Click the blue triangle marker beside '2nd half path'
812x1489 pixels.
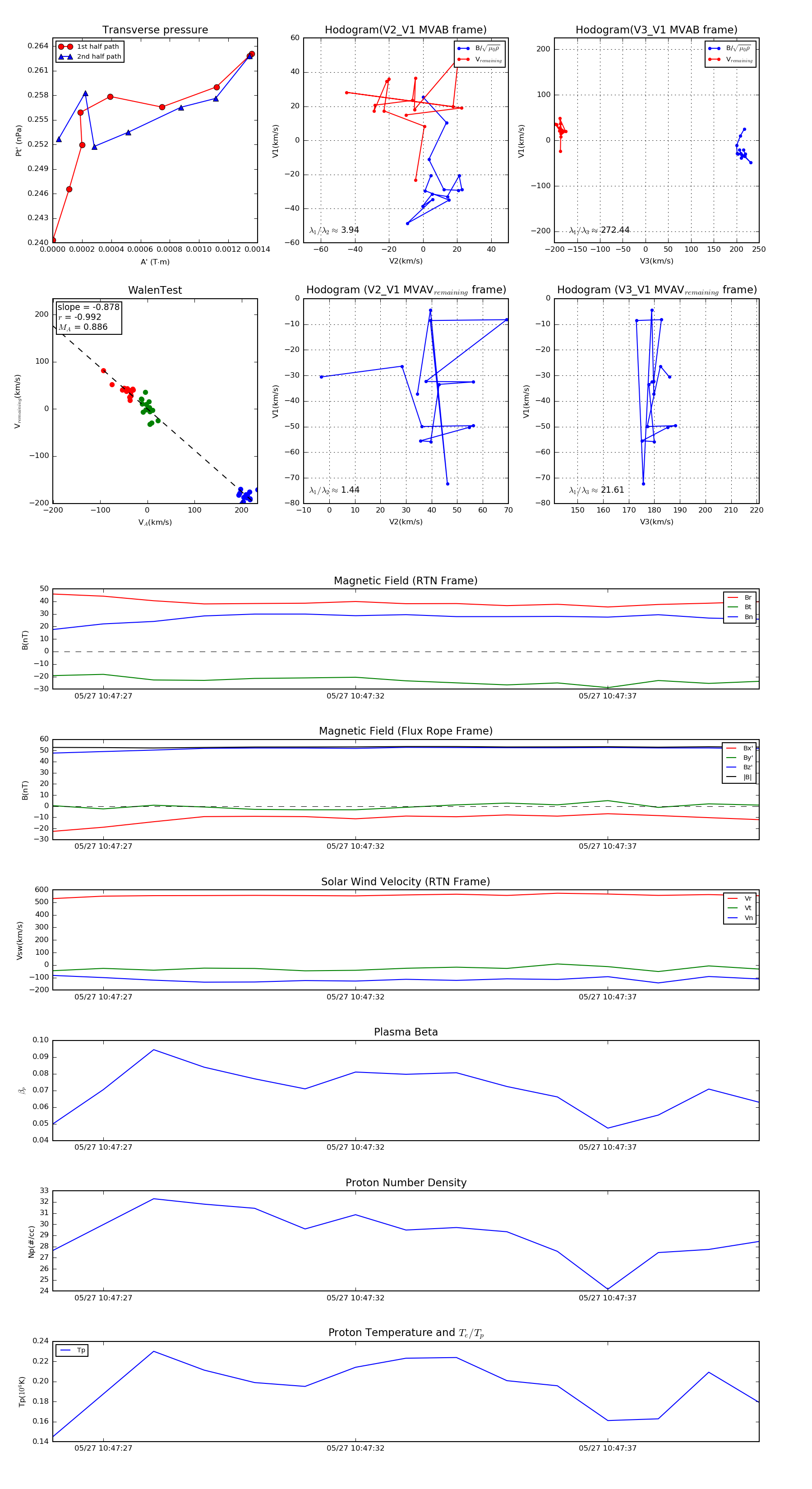point(65,57)
